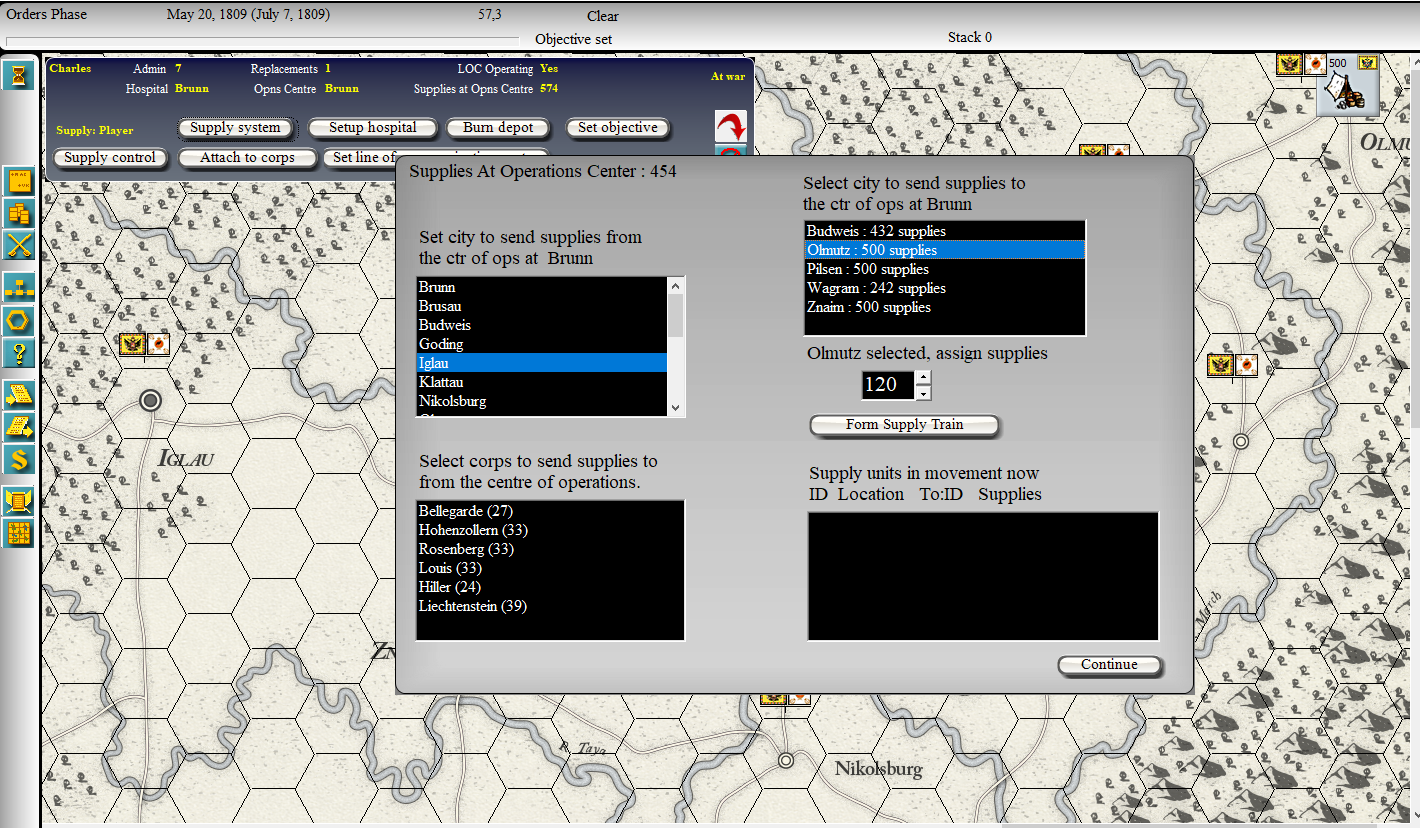The image size is (1420, 828).
Task: Form Supply Train button
Action: tap(905, 425)
